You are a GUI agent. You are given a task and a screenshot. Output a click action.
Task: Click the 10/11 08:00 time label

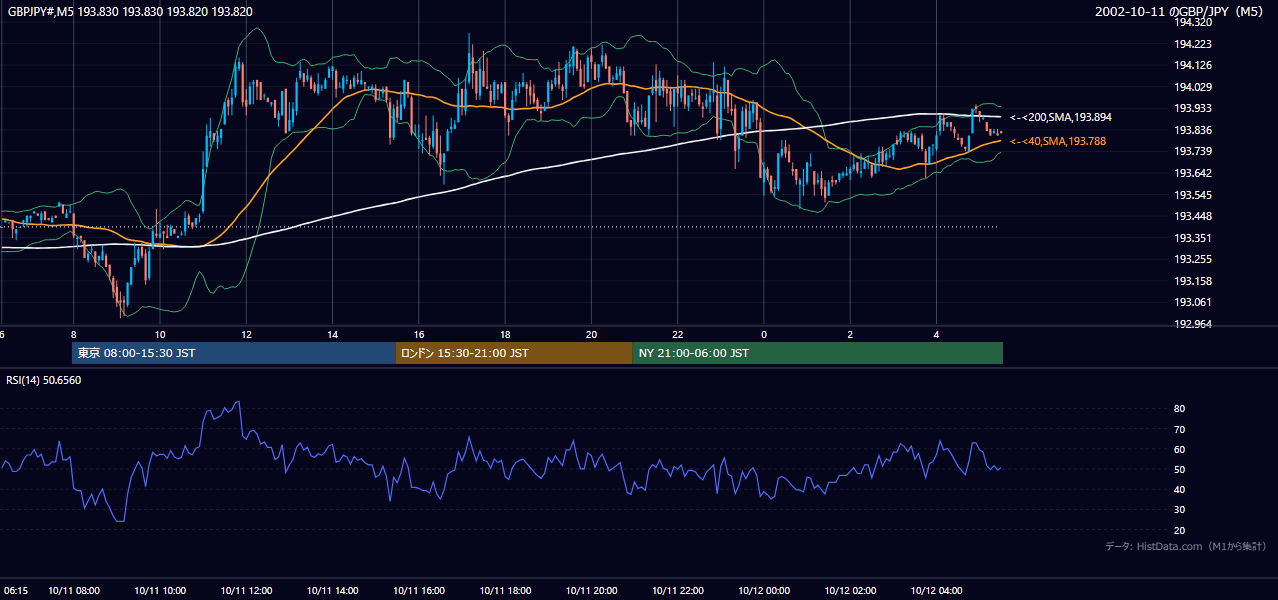tap(73, 591)
